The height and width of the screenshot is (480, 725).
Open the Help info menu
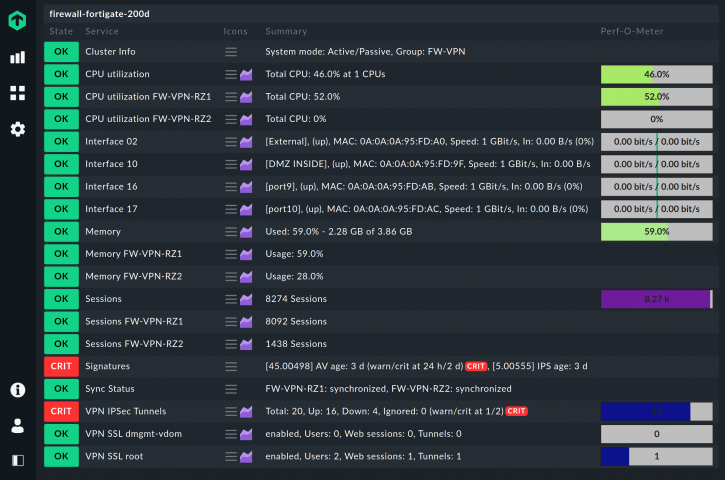tap(17, 390)
